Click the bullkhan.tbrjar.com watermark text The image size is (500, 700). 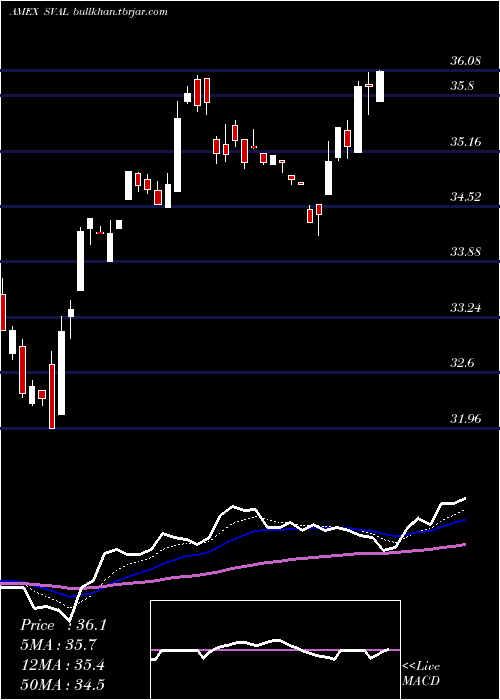coord(120,12)
